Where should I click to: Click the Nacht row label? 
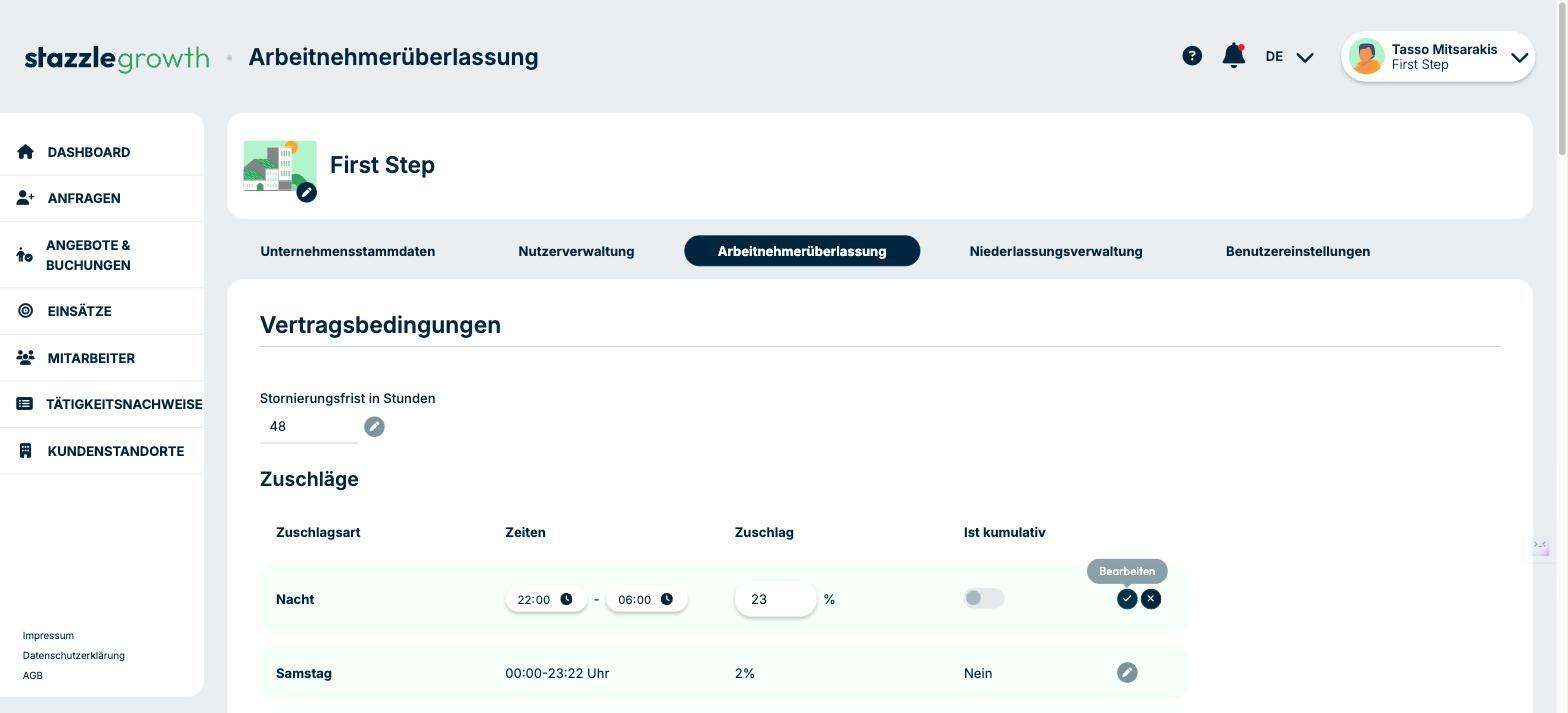[295, 599]
